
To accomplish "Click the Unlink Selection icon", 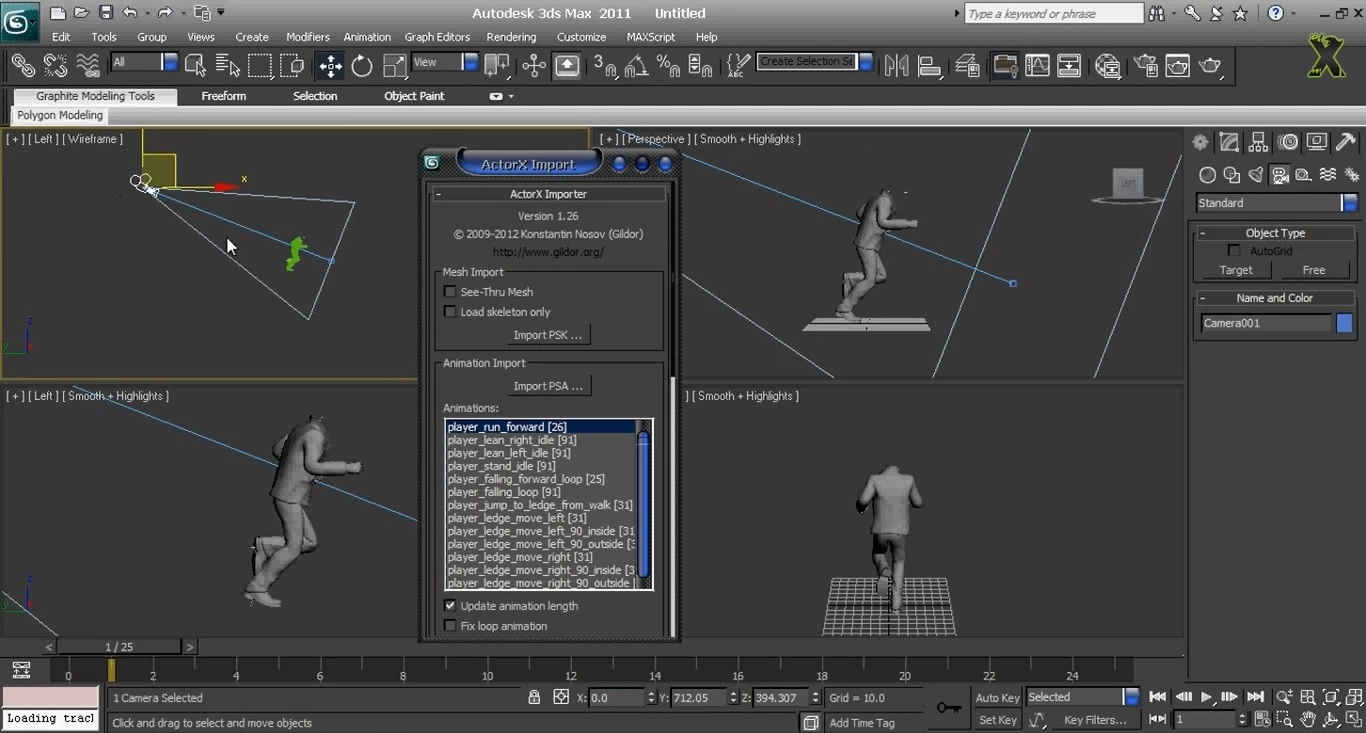I will coord(55,65).
